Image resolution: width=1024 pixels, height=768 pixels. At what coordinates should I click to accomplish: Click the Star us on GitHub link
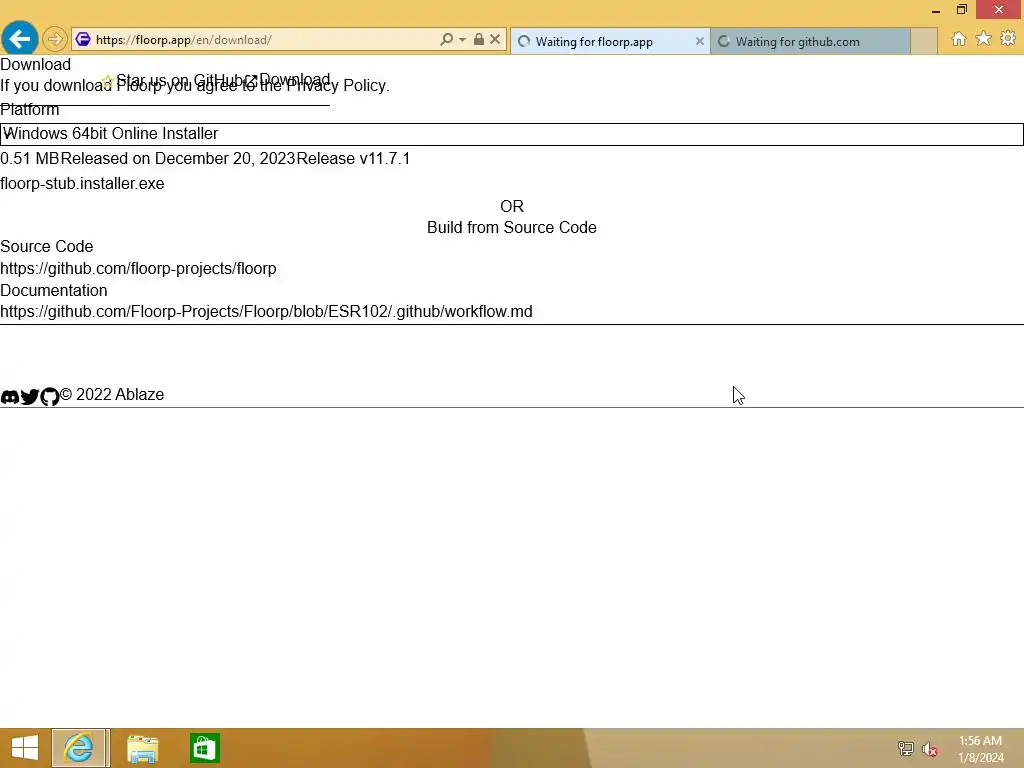click(x=180, y=80)
